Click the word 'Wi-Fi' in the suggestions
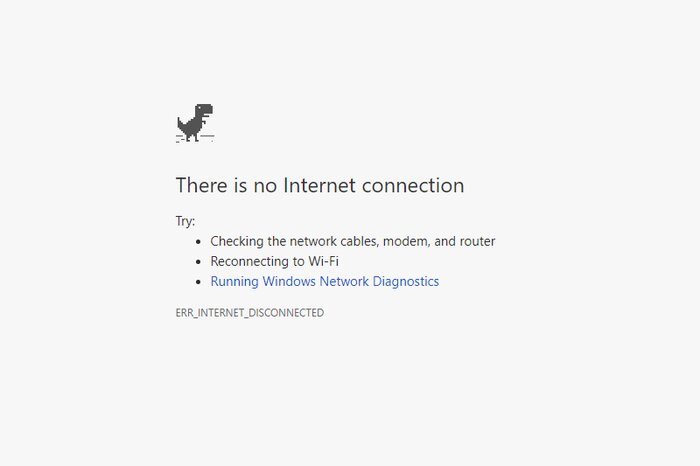 point(323,261)
